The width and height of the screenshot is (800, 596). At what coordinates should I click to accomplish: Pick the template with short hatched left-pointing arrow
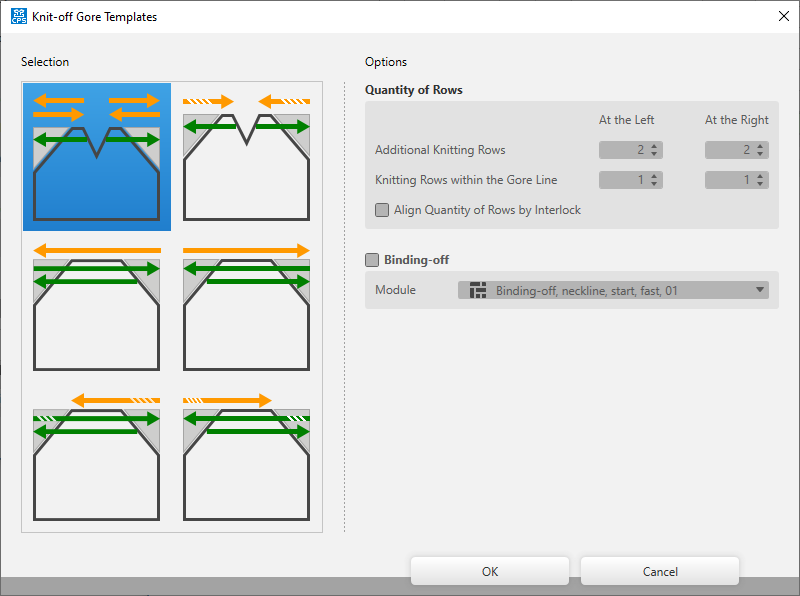[96, 455]
